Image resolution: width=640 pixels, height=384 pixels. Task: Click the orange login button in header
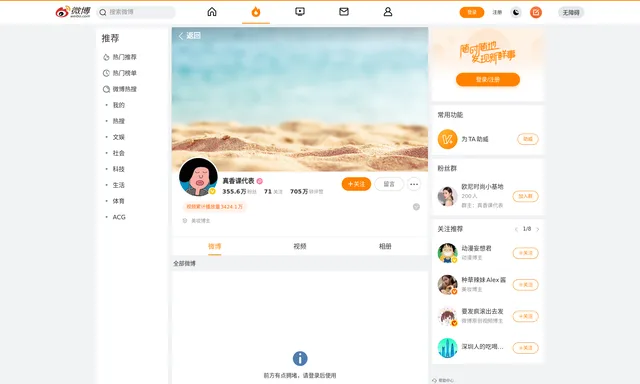click(x=472, y=12)
